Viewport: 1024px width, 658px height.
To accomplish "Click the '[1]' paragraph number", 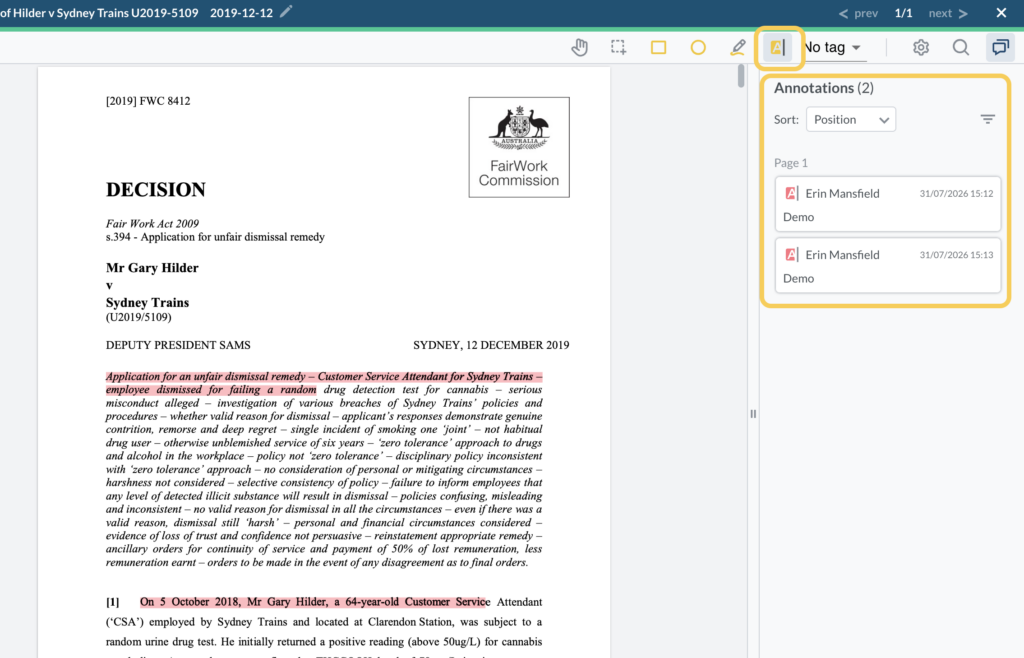I will tap(112, 602).
